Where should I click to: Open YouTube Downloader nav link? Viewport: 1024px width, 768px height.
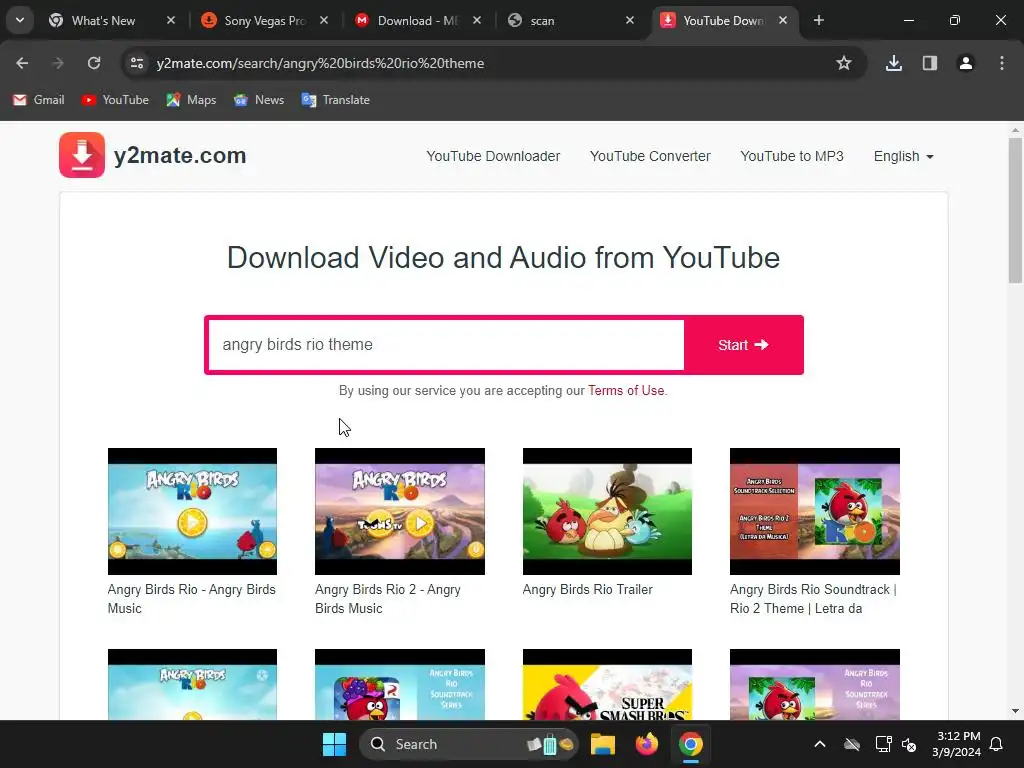493,156
